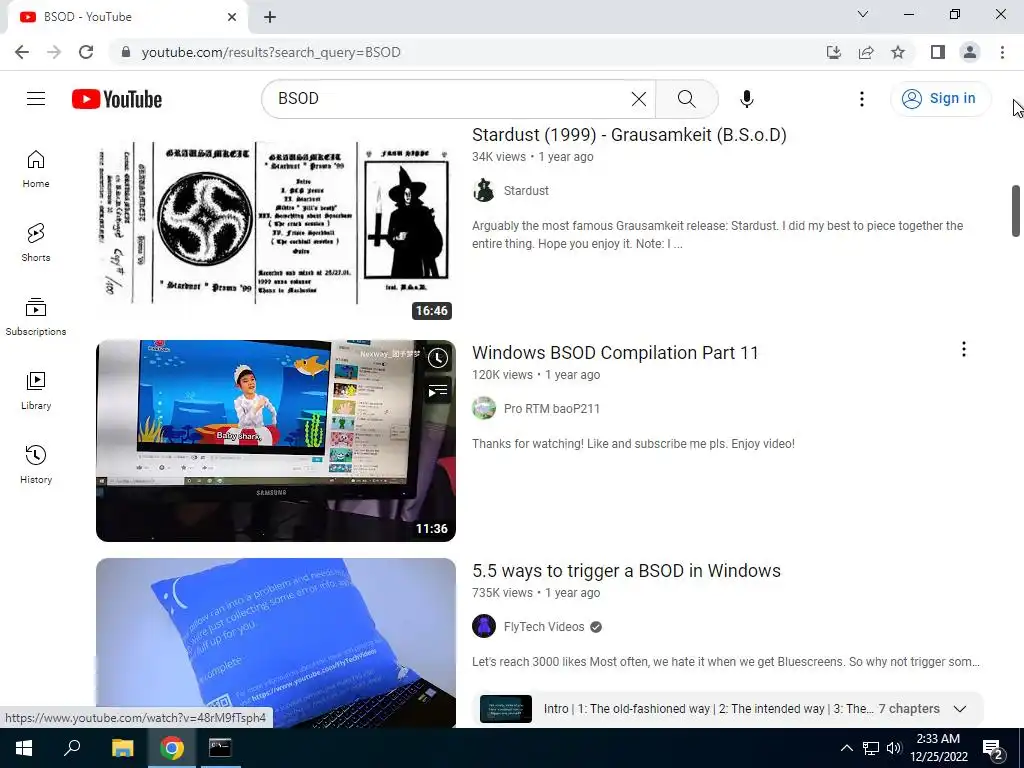
Task: Open 5.5 ways to trigger a BSOD title
Action: [x=626, y=571]
